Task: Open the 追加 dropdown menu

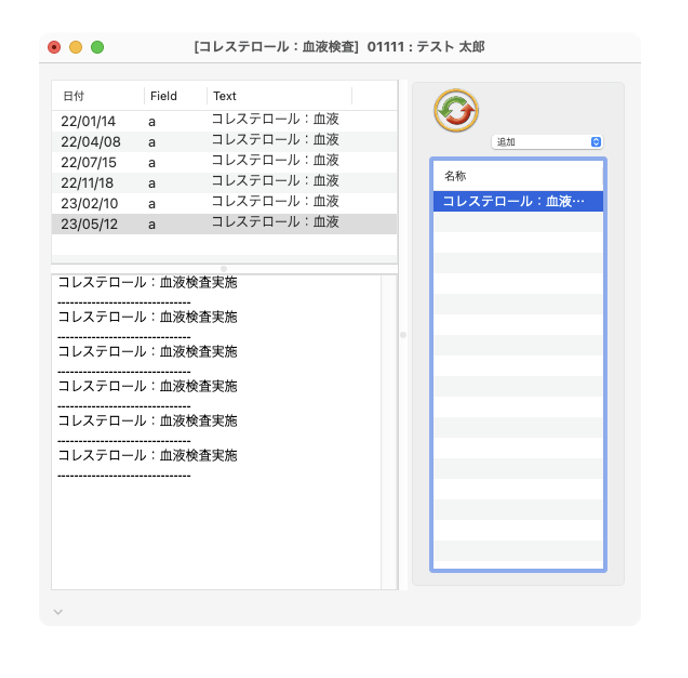Action: tap(547, 142)
